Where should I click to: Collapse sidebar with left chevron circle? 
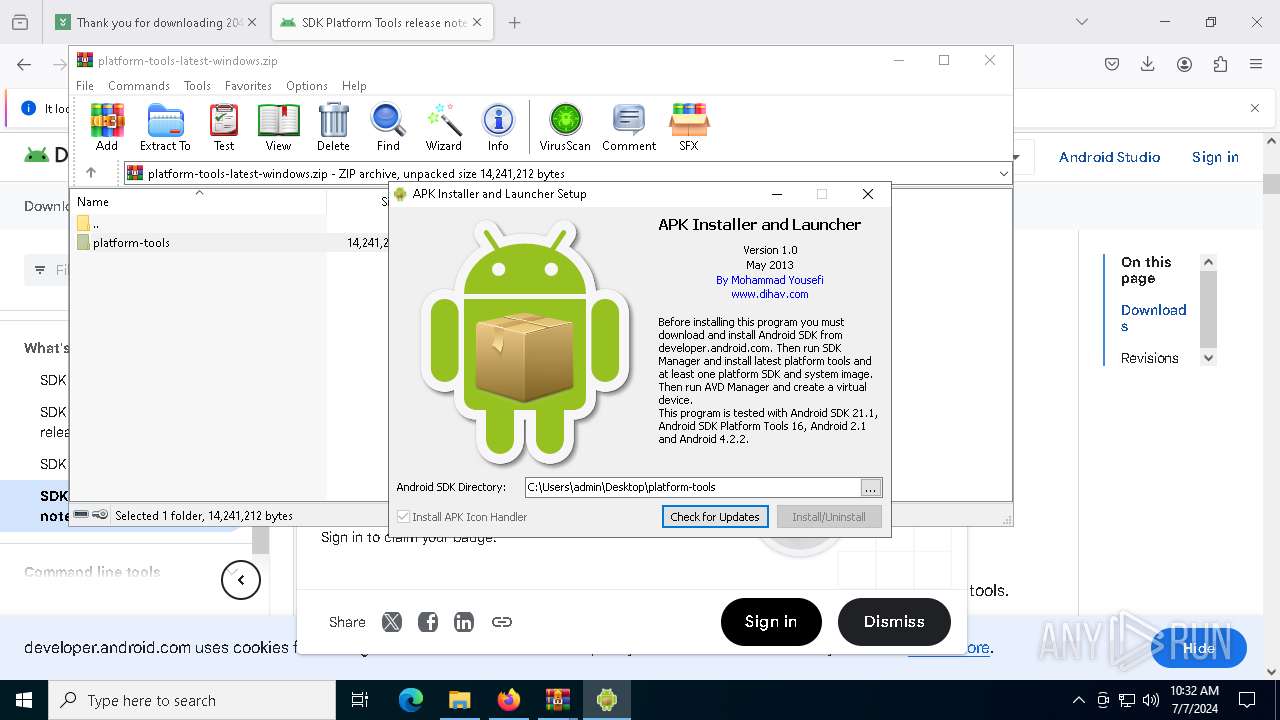coord(241,580)
